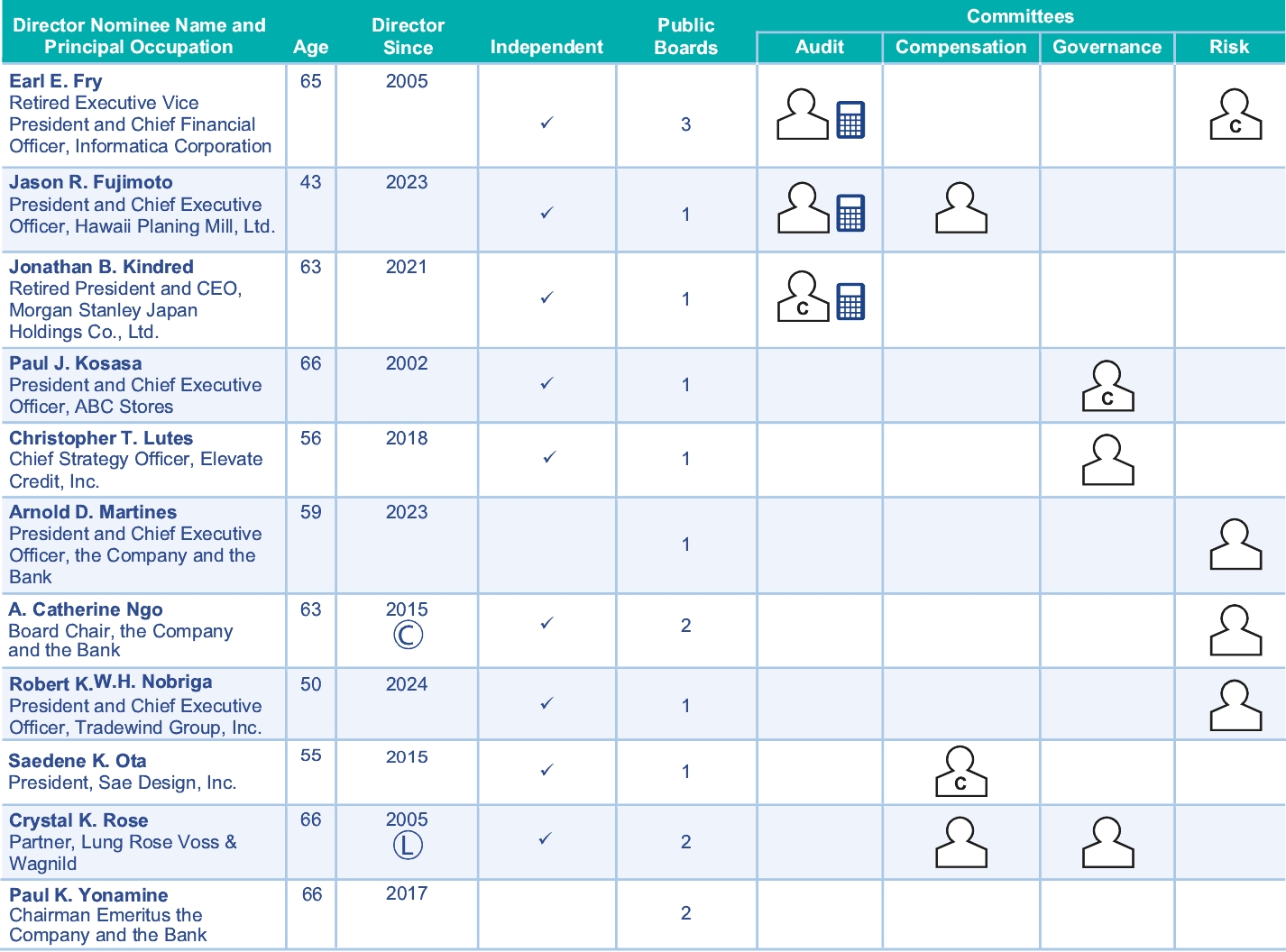This screenshot has height=952, width=1286.
Task: Click Jason Fujimoto's Compensation member icon
Action: pos(960,208)
